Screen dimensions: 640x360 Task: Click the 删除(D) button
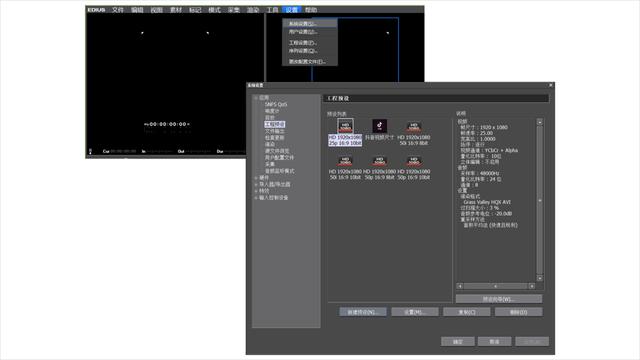tap(518, 312)
